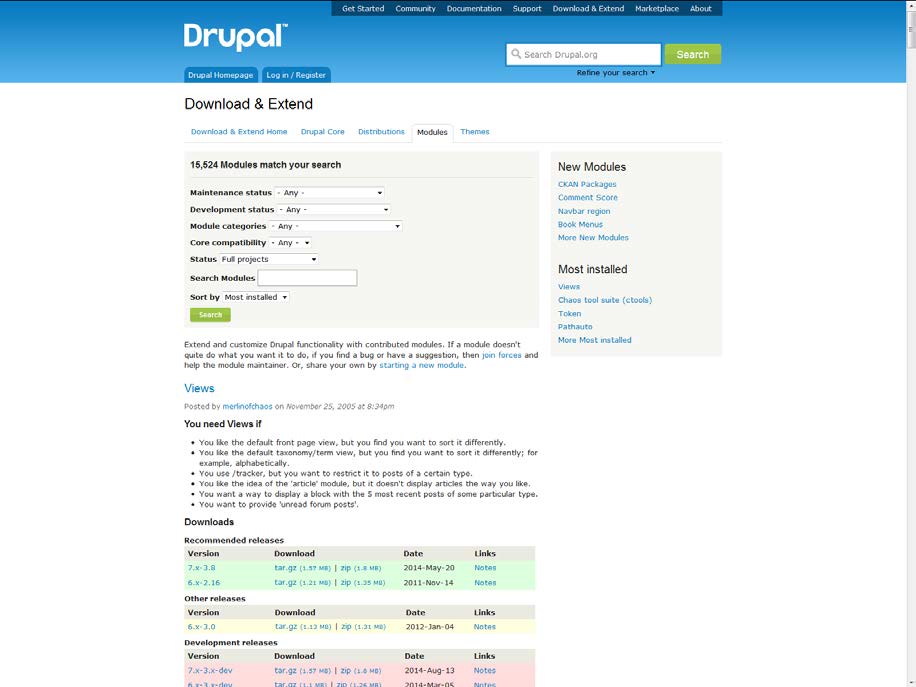
Task: Go to Documentation in the top navigation
Action: click(474, 9)
